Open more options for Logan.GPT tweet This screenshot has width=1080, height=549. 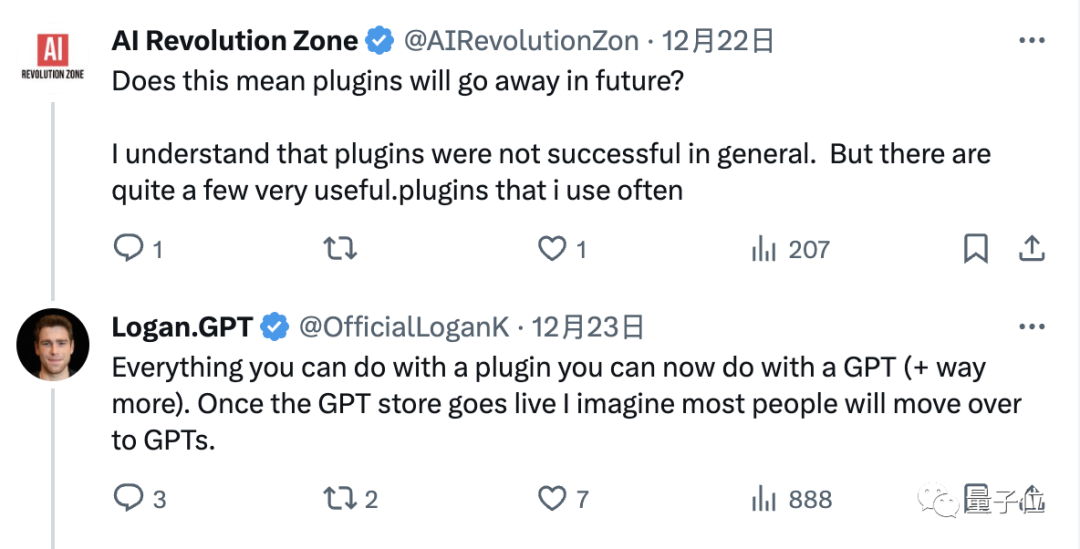(1032, 327)
